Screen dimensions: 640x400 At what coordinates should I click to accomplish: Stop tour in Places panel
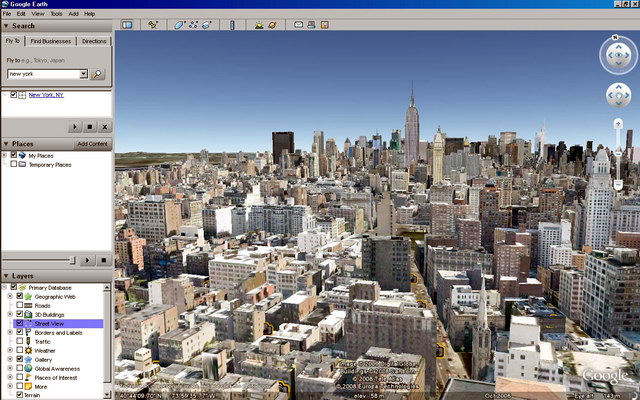[104, 260]
